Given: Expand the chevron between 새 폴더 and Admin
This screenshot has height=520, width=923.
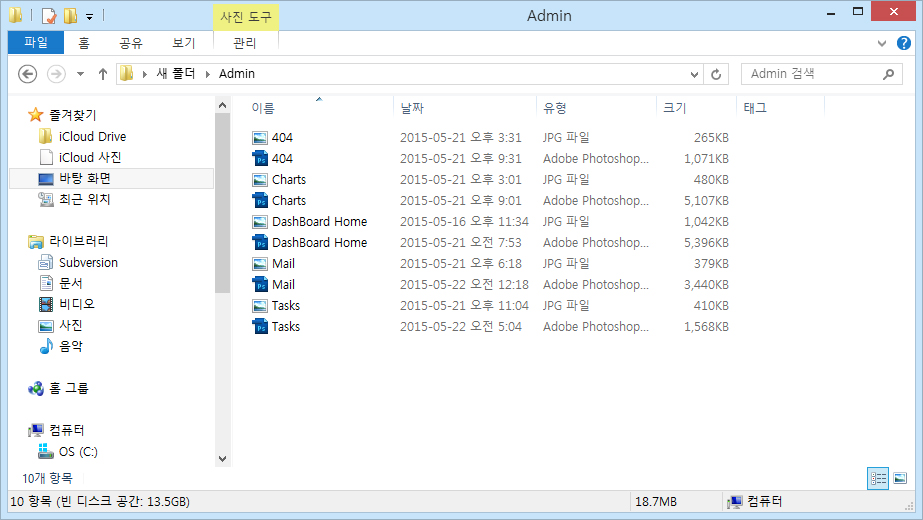Looking at the screenshot, I should click(207, 74).
